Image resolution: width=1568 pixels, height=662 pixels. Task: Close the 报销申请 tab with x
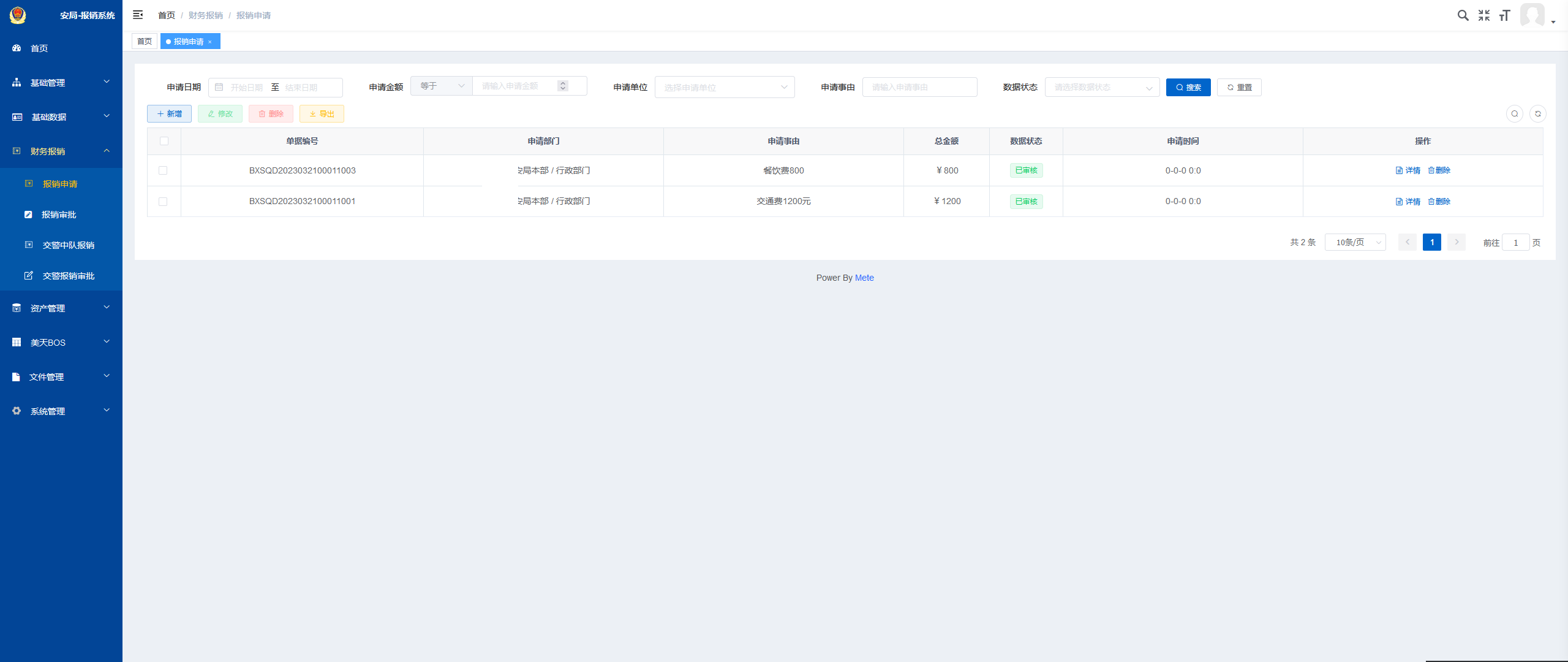[210, 42]
